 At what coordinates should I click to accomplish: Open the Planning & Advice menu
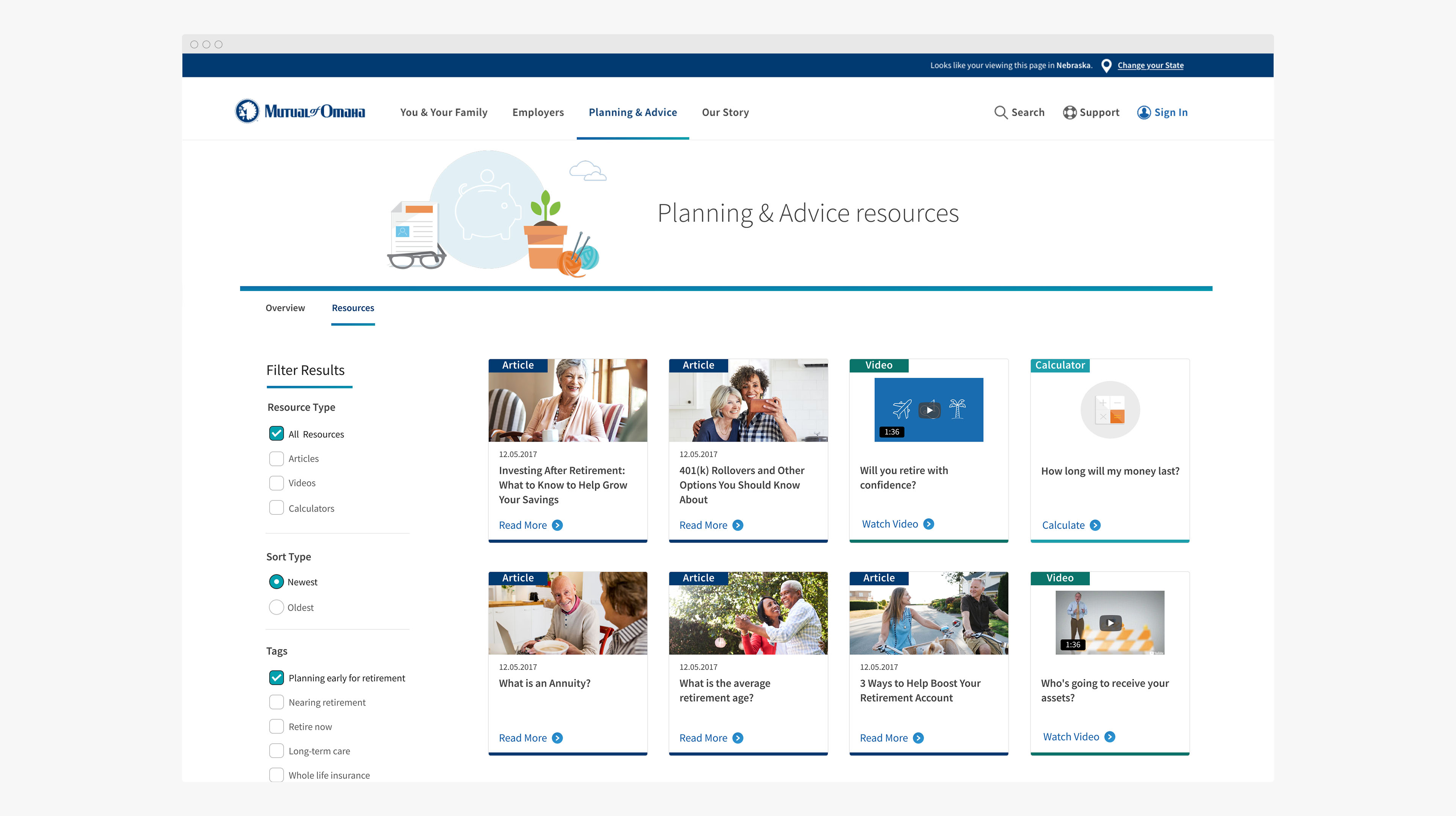pos(632,112)
